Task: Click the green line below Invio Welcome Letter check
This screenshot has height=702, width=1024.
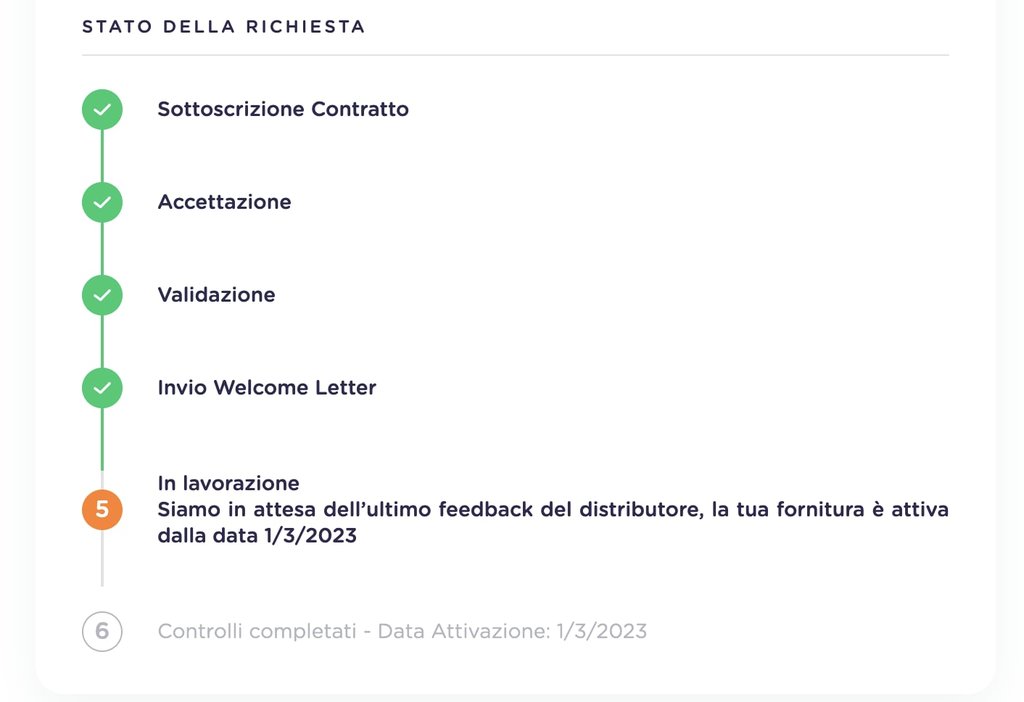Action: [x=102, y=440]
